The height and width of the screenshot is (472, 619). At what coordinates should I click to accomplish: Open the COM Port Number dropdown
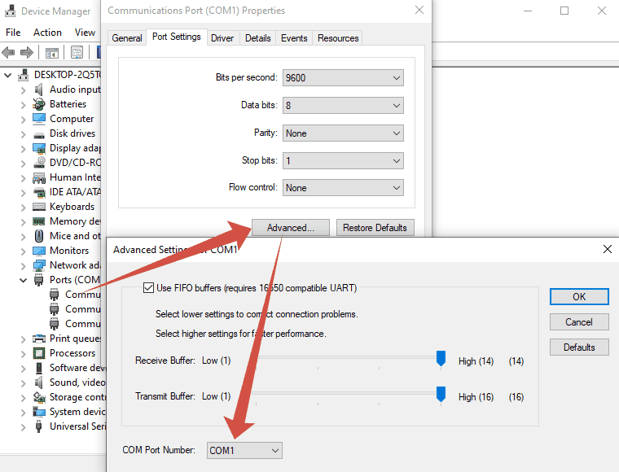click(245, 450)
